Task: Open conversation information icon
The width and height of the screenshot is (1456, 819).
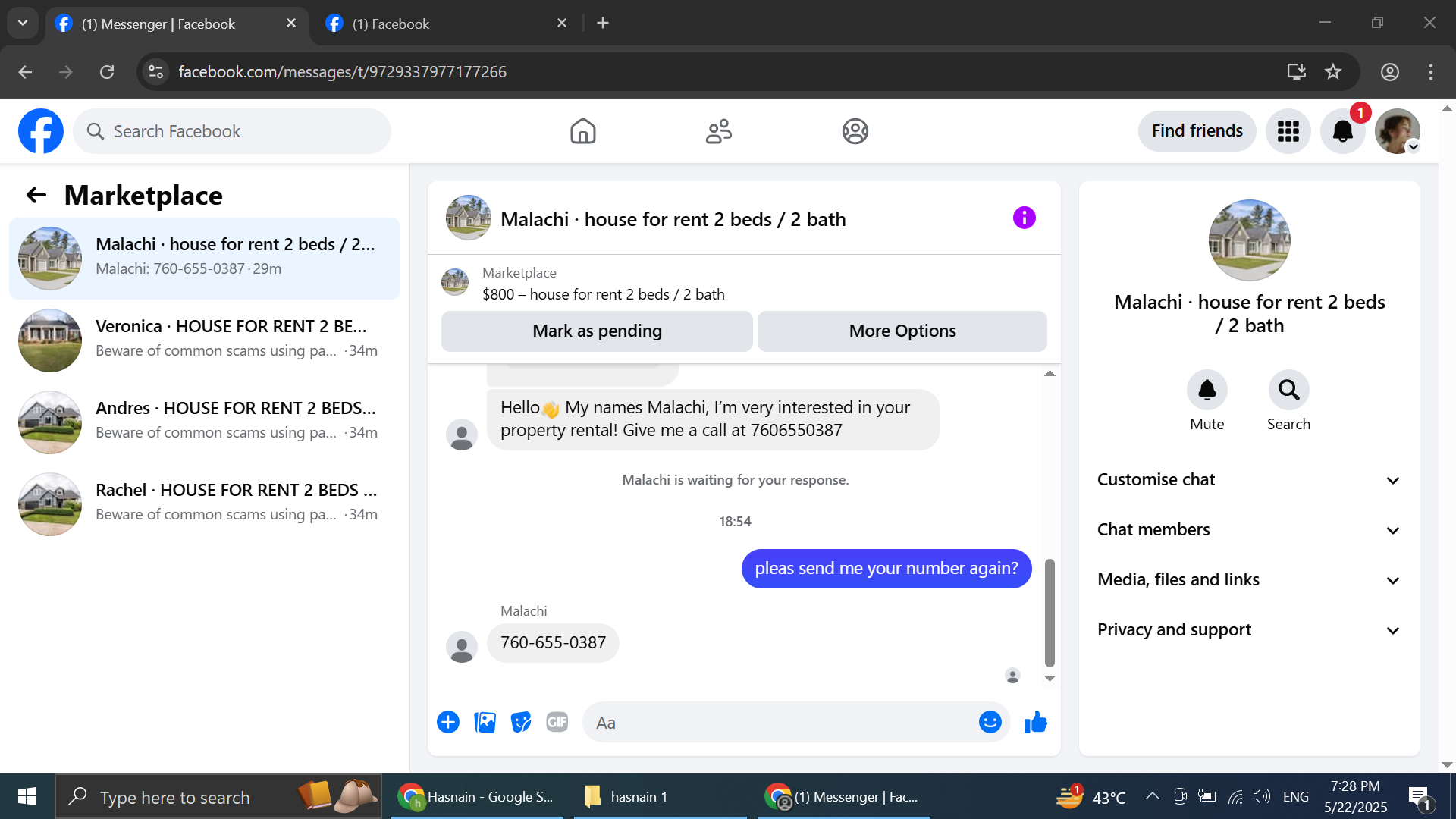Action: click(x=1024, y=218)
